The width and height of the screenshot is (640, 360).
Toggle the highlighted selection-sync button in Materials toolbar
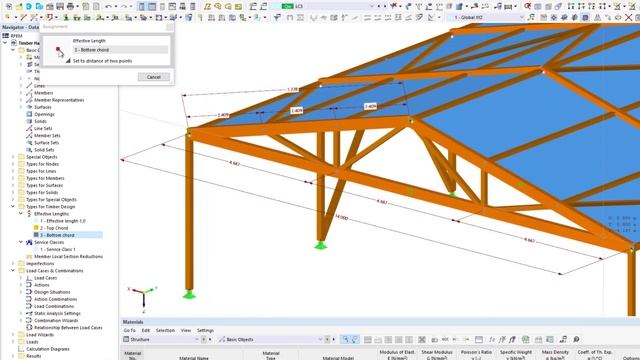pos(346,339)
